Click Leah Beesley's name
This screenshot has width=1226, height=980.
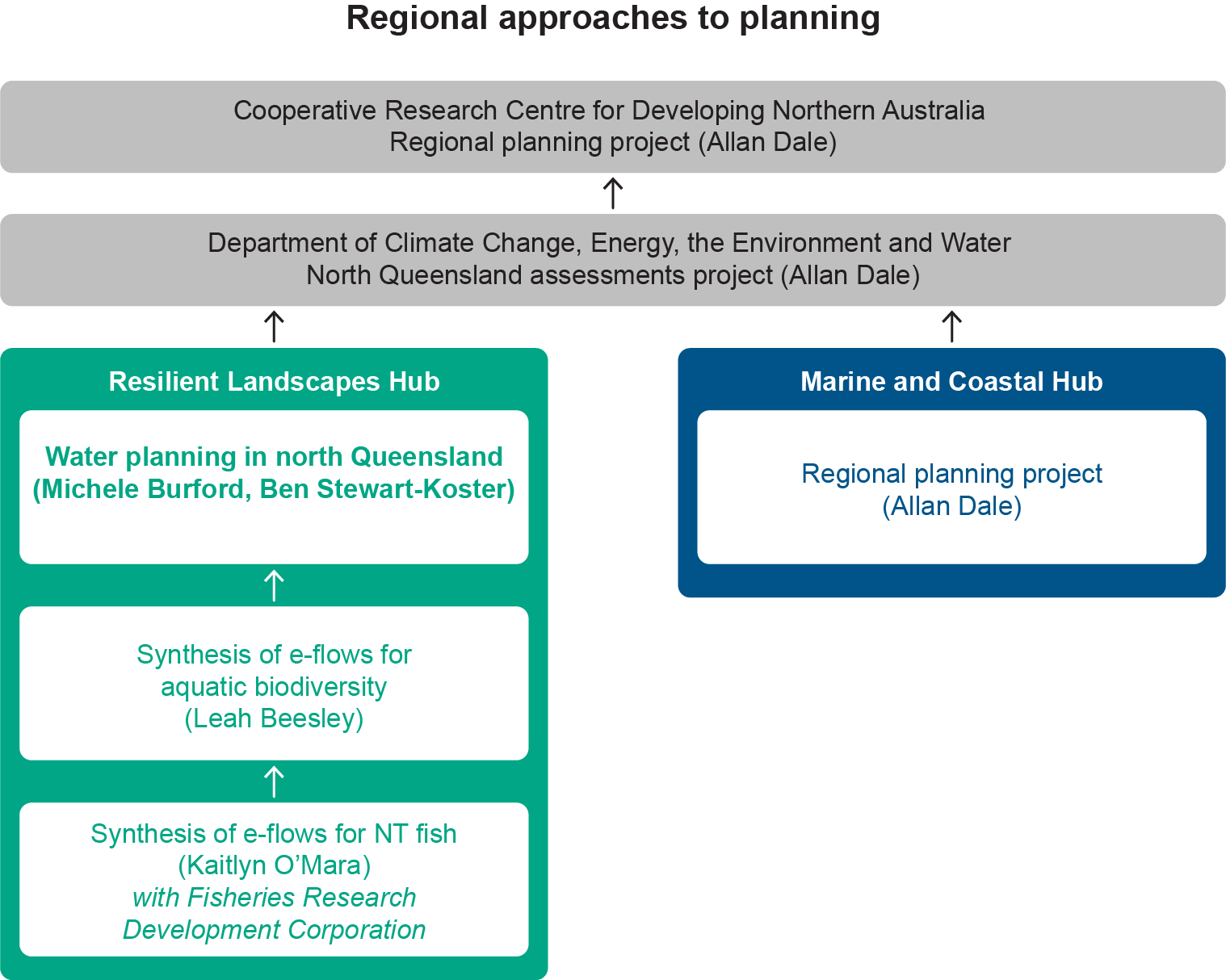(x=274, y=718)
